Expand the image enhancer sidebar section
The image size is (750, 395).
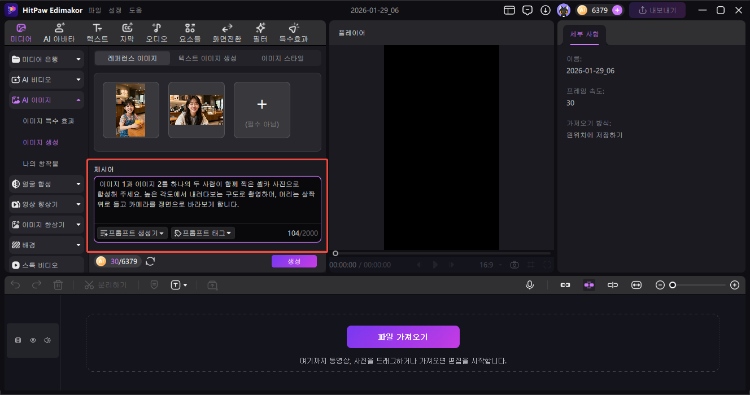click(x=46, y=224)
